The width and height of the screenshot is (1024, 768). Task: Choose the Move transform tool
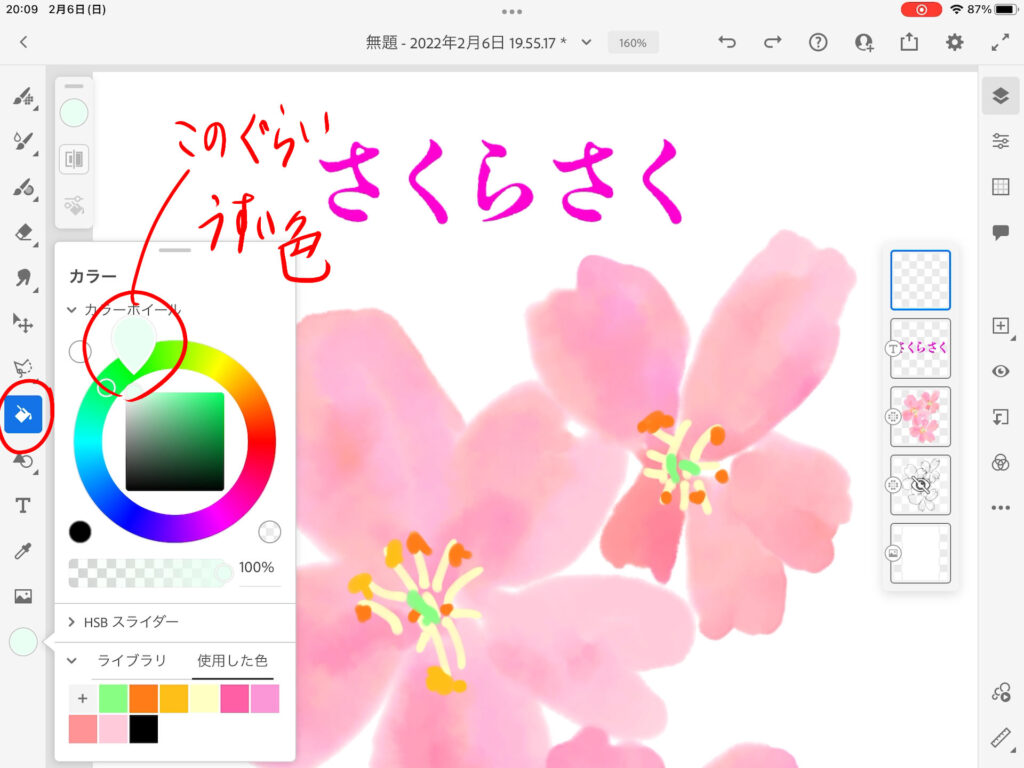point(23,322)
